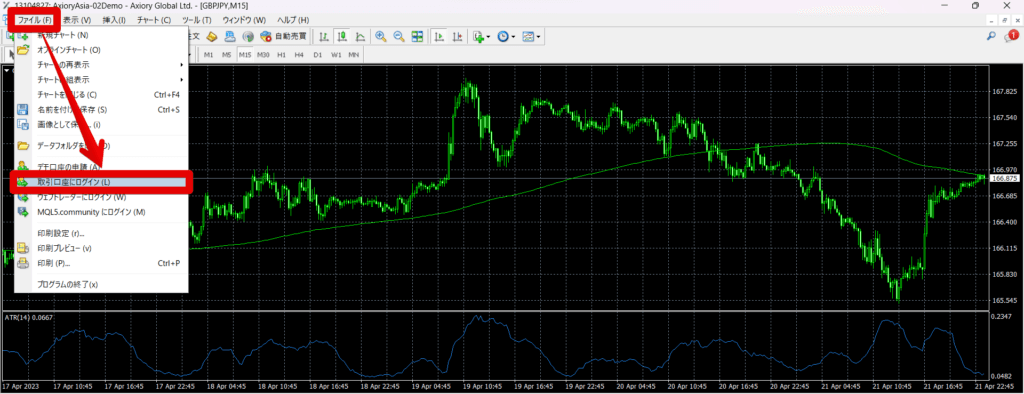This screenshot has height=394, width=1024.
Task: Open the notifications chat icon with red badge
Action: tap(1011, 37)
